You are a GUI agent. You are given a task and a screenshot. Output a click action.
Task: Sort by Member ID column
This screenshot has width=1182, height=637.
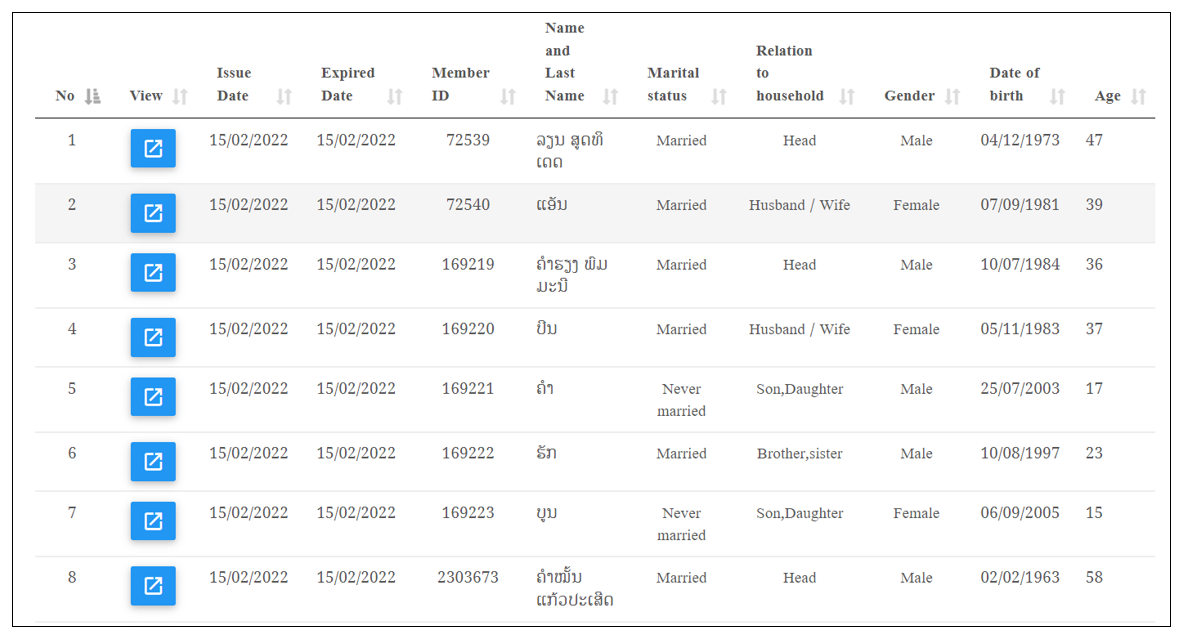tap(508, 96)
